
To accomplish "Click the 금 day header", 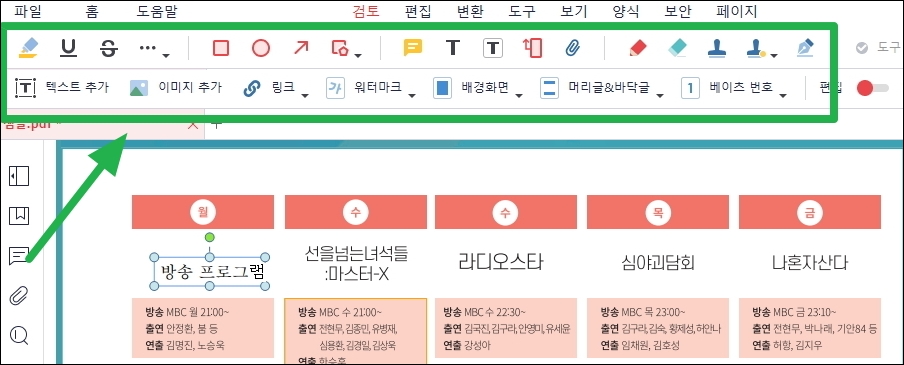I will coord(809,212).
